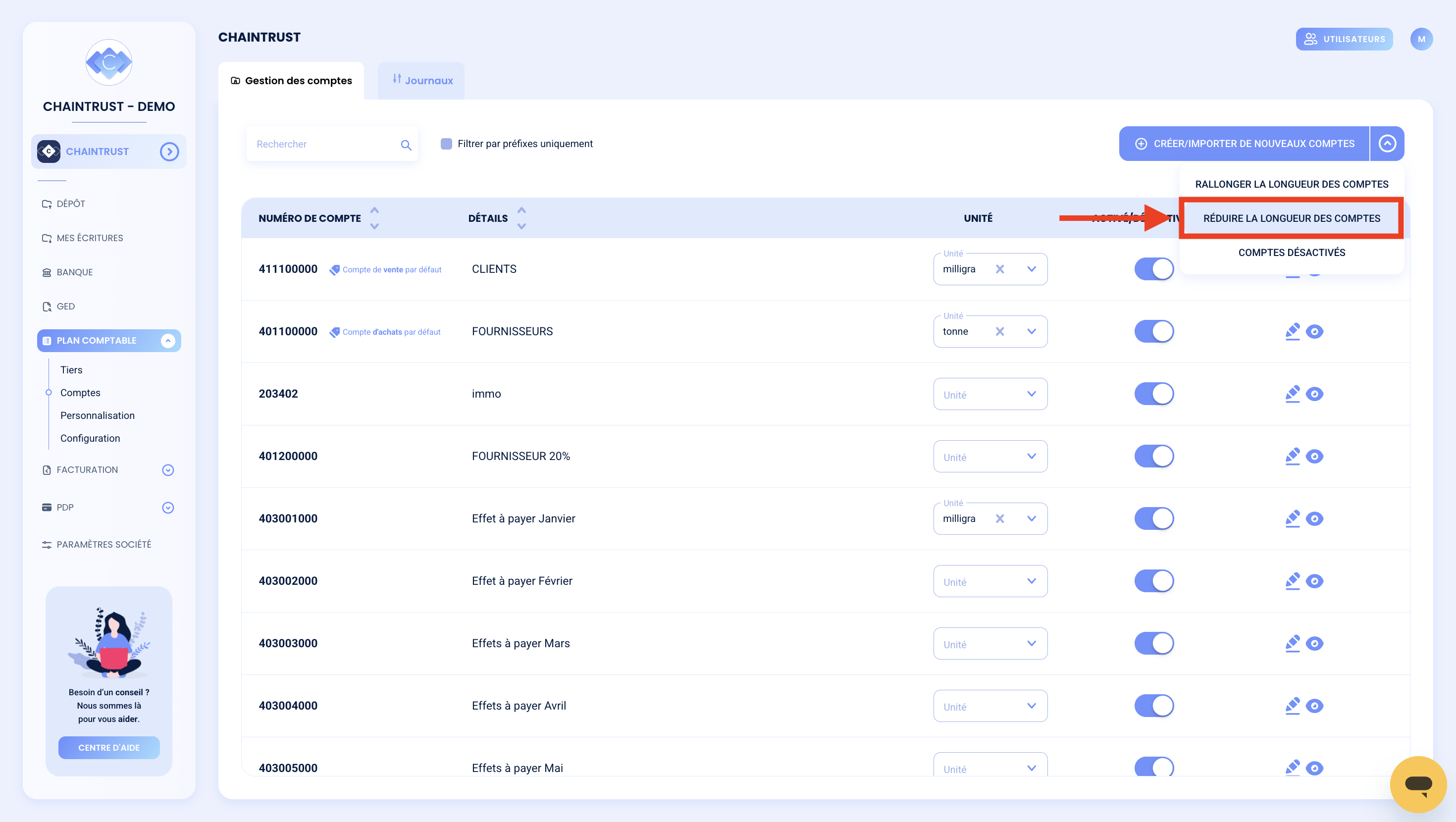Click the Chaintrust arrow circle icon
1456x822 pixels.
(x=169, y=152)
